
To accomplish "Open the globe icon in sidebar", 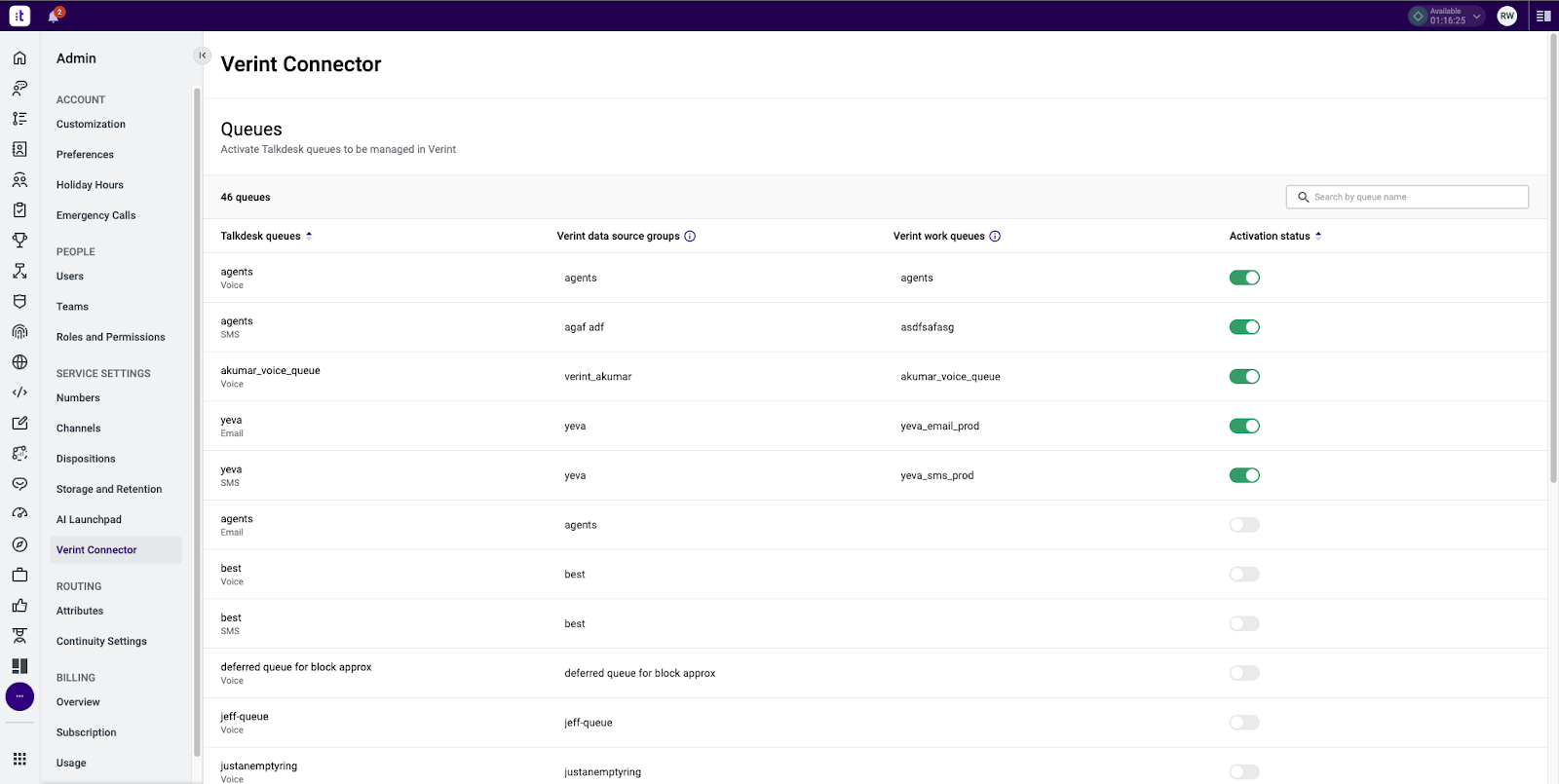I will [19, 362].
